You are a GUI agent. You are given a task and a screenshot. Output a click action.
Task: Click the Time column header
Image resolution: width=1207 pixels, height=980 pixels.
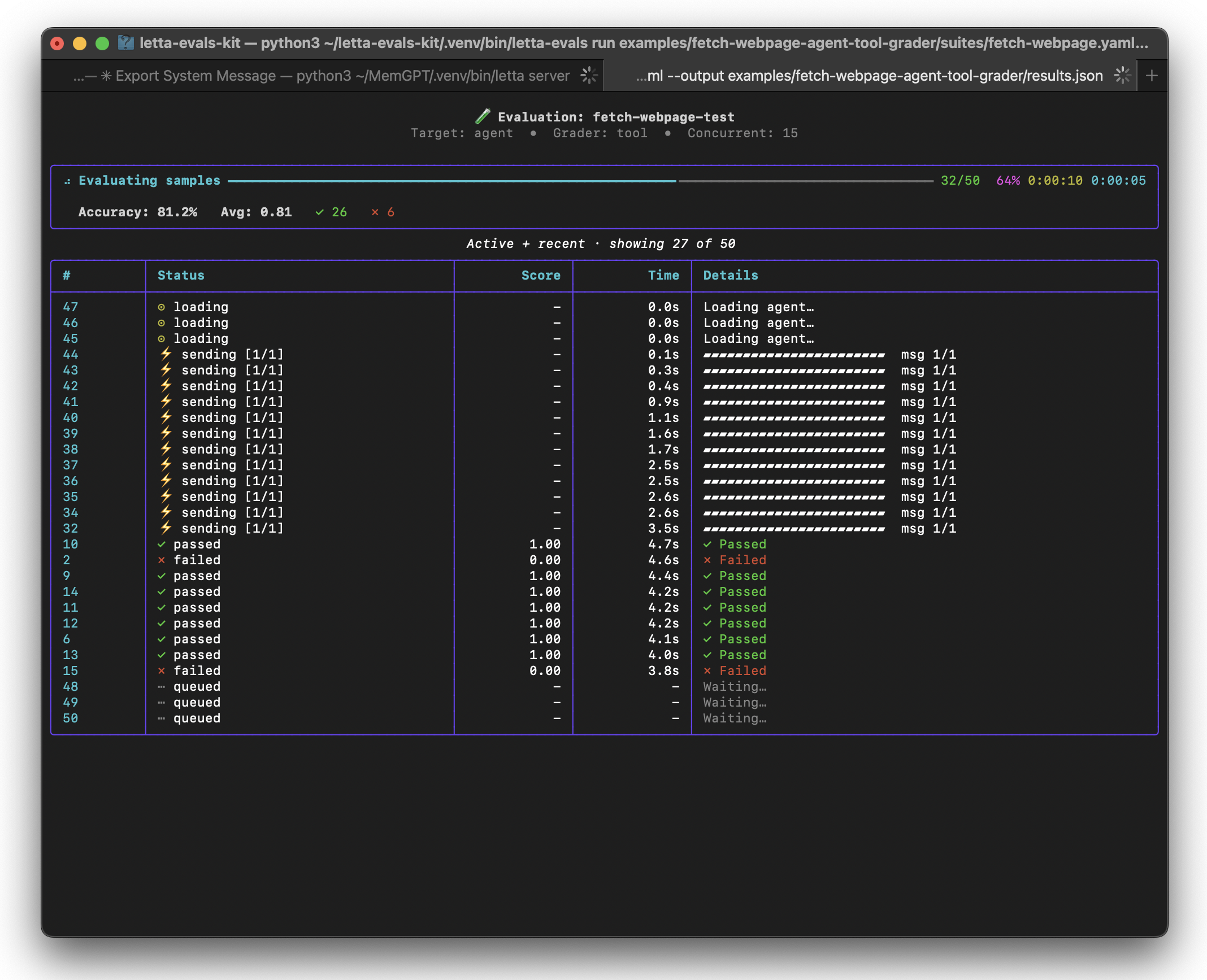663,276
